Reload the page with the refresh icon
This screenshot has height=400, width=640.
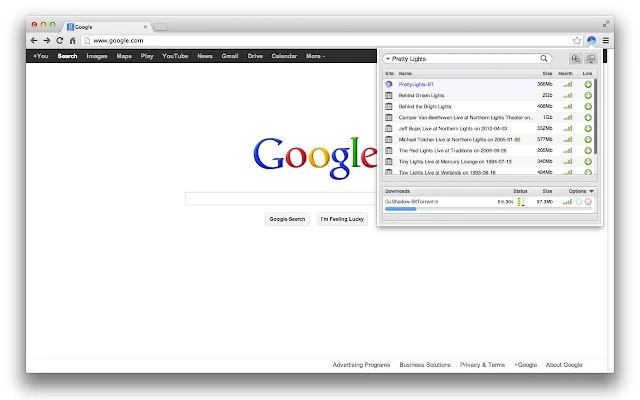(x=60, y=40)
